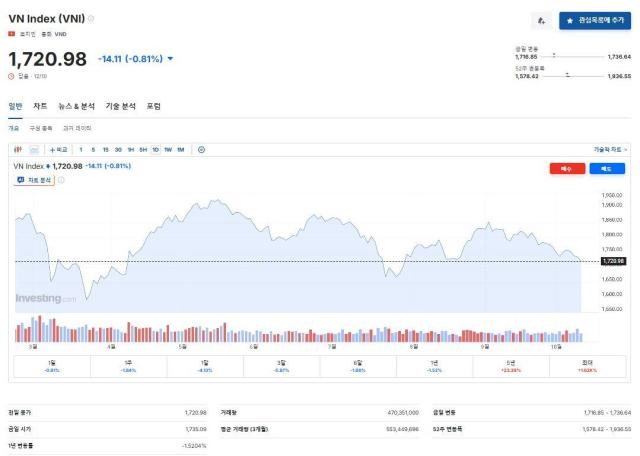Viewport: 640px width, 456px height.
Task: Click the open price value 1,735.09
Action: click(x=196, y=429)
